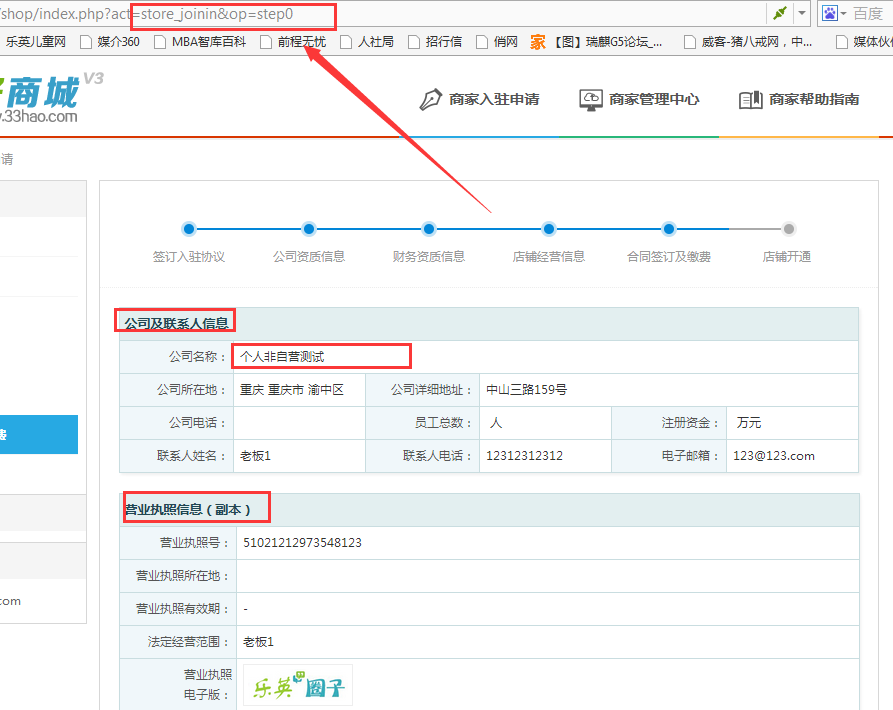
Task: Click the 商家入驻申请 pen icon
Action: pos(431,100)
